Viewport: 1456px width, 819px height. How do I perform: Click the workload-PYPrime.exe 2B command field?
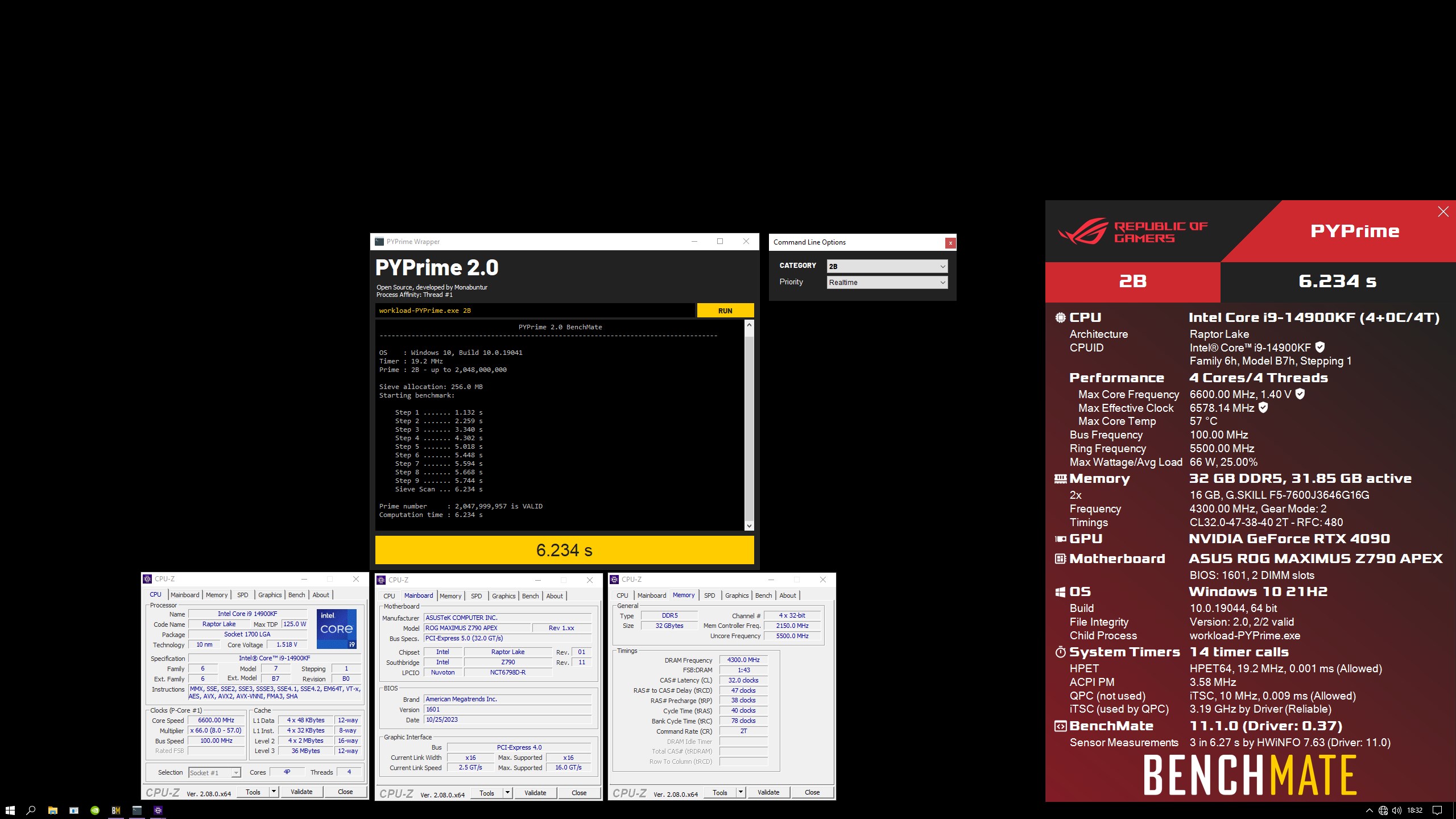pyautogui.click(x=535, y=311)
